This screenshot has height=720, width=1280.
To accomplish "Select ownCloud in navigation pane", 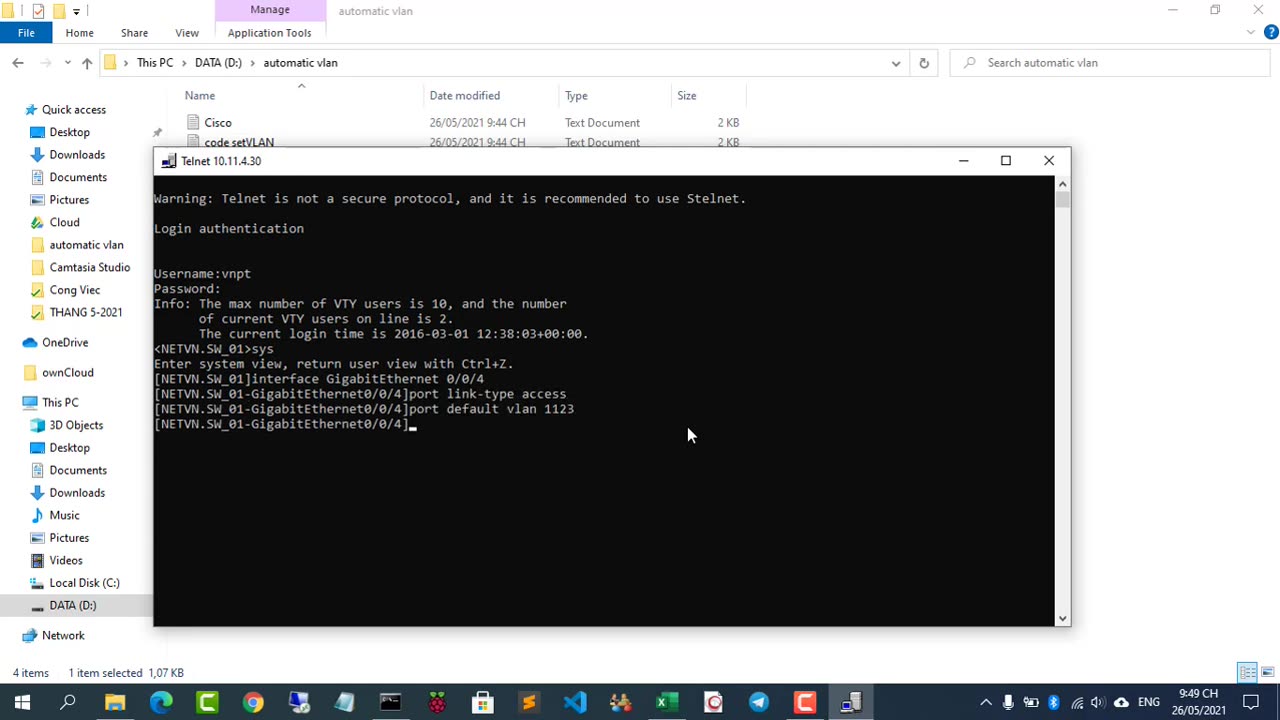I will click(x=67, y=372).
